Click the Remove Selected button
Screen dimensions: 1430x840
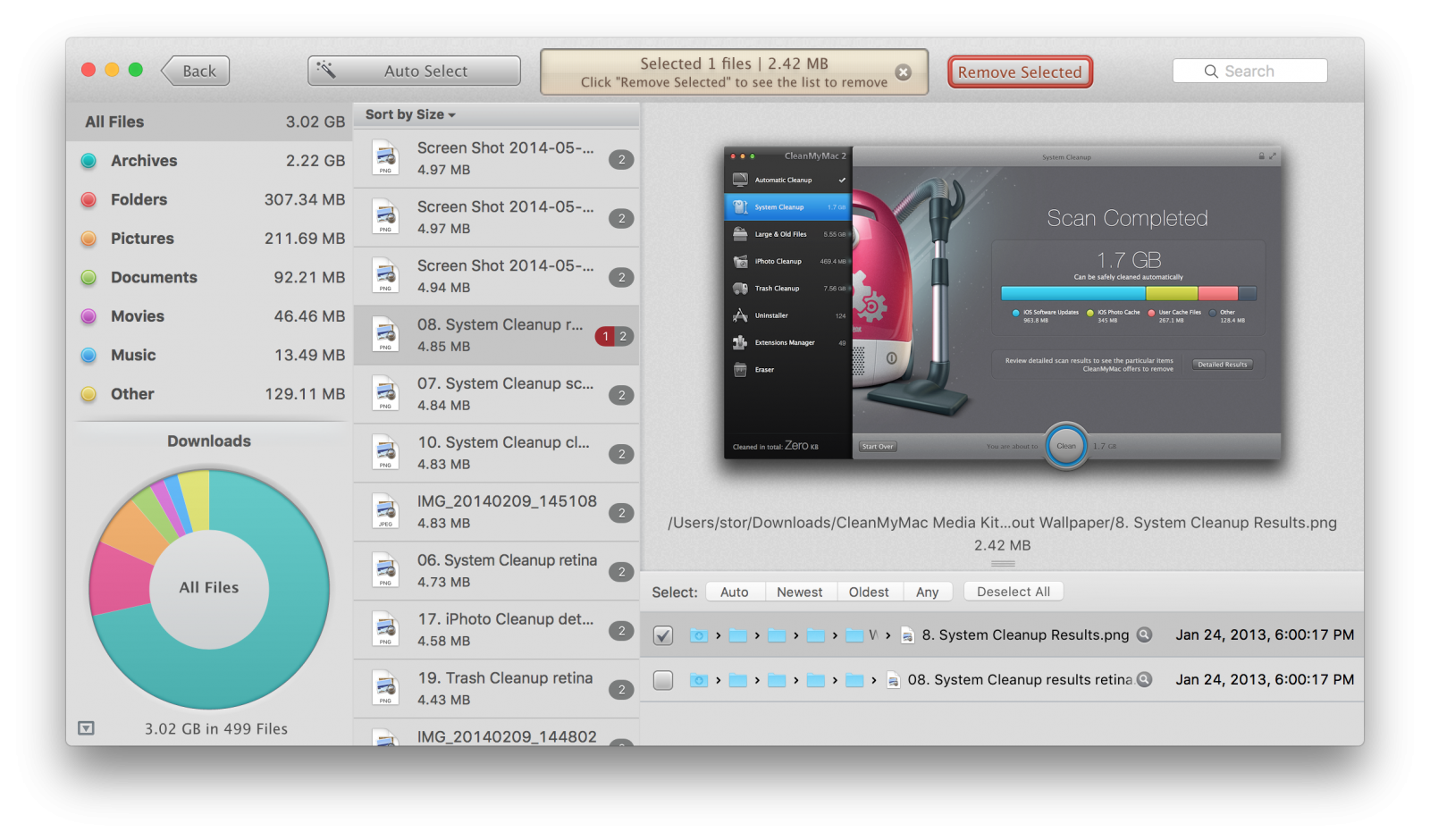[1020, 72]
